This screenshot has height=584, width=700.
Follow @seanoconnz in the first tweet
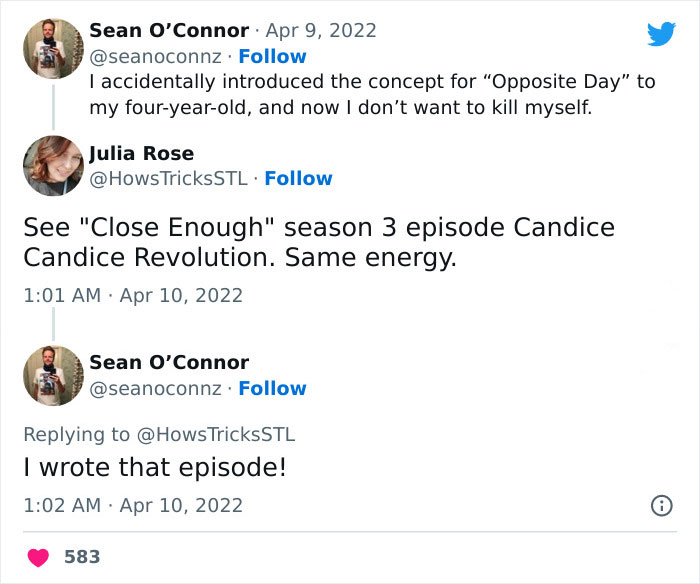[x=272, y=56]
